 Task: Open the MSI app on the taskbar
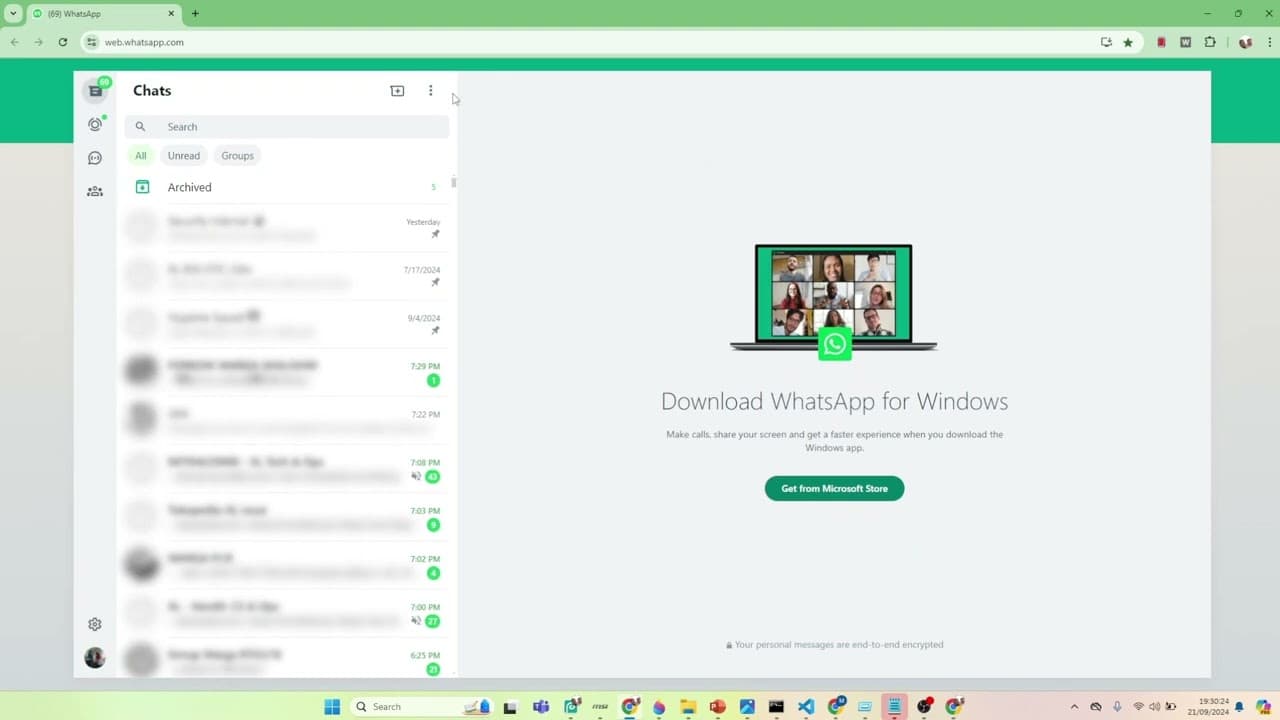[x=601, y=707]
